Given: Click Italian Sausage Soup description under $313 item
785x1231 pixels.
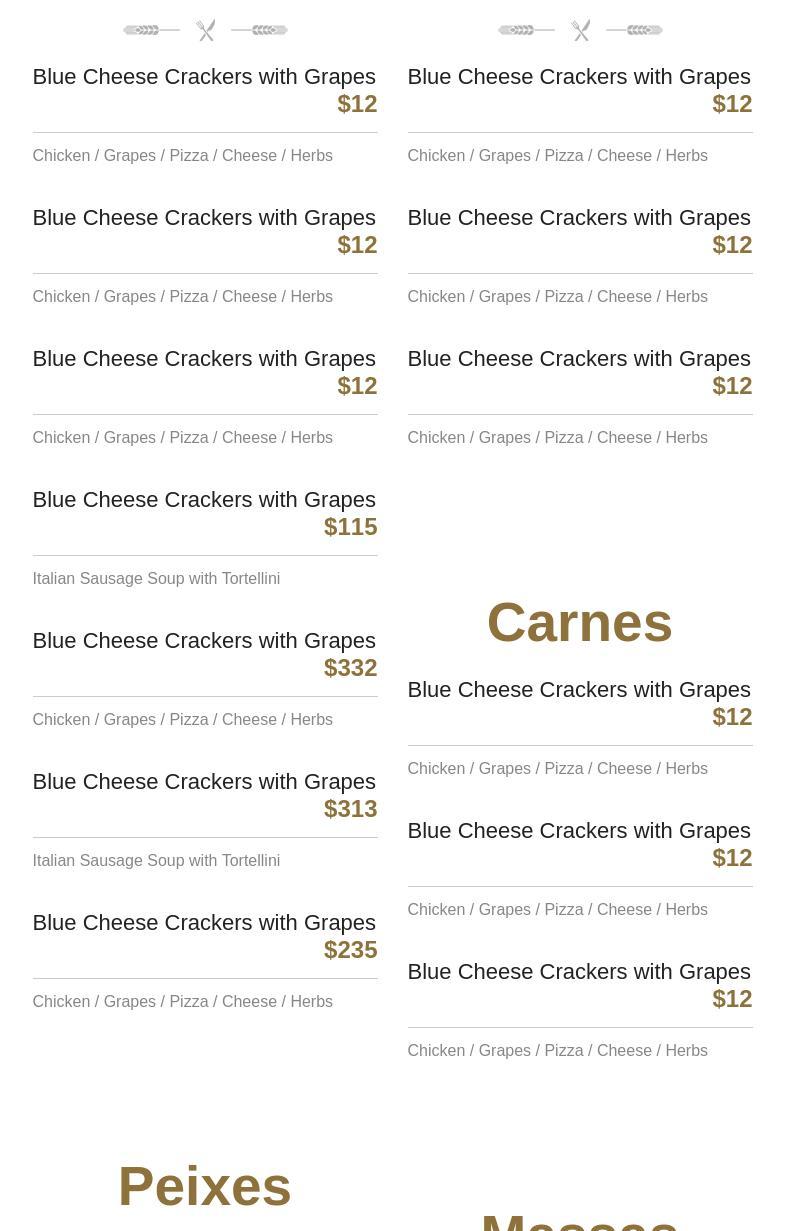Looking at the screenshot, I should click(156, 861).
